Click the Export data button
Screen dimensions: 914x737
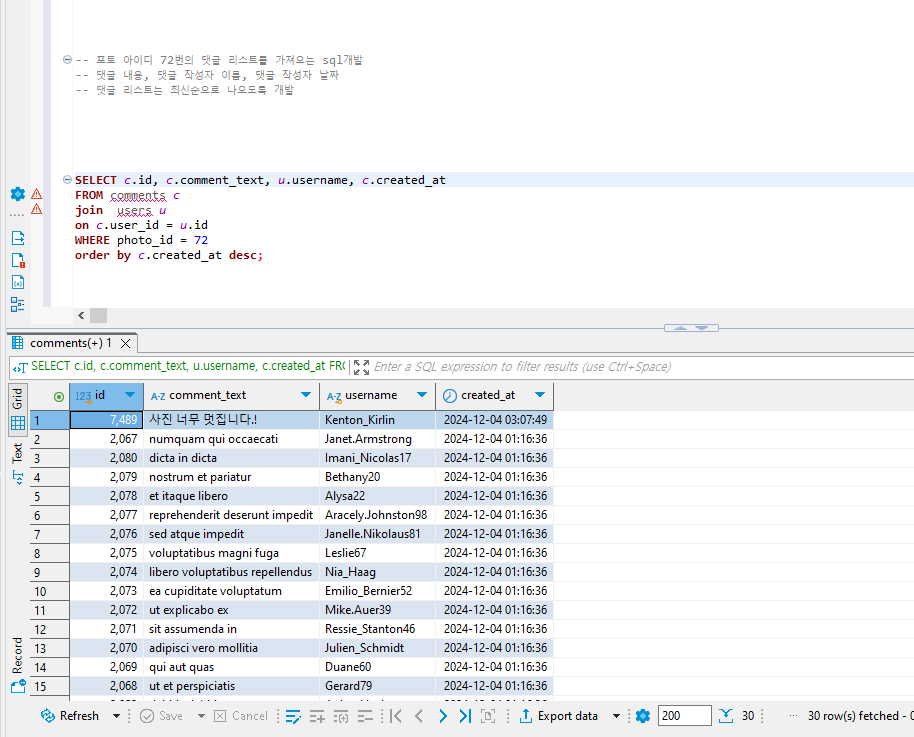pyautogui.click(x=558, y=716)
